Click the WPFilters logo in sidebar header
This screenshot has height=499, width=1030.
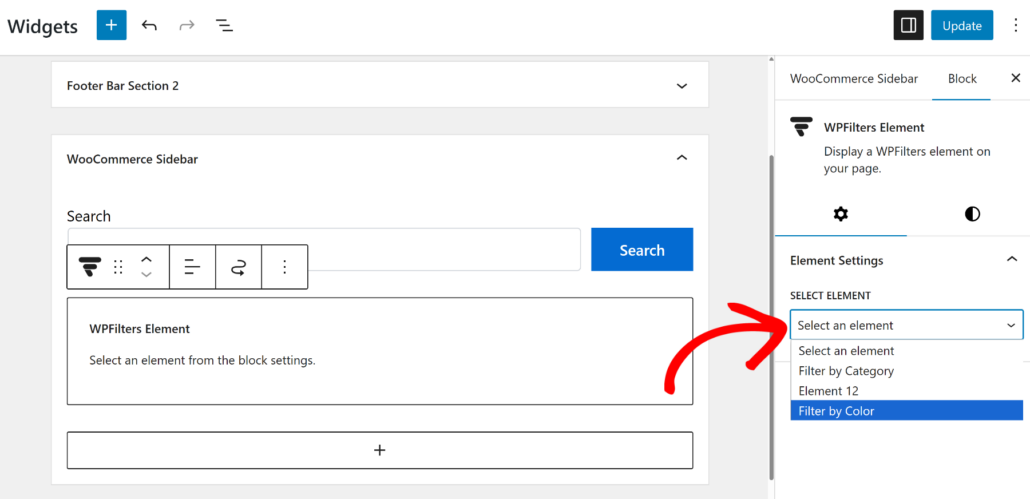click(801, 126)
